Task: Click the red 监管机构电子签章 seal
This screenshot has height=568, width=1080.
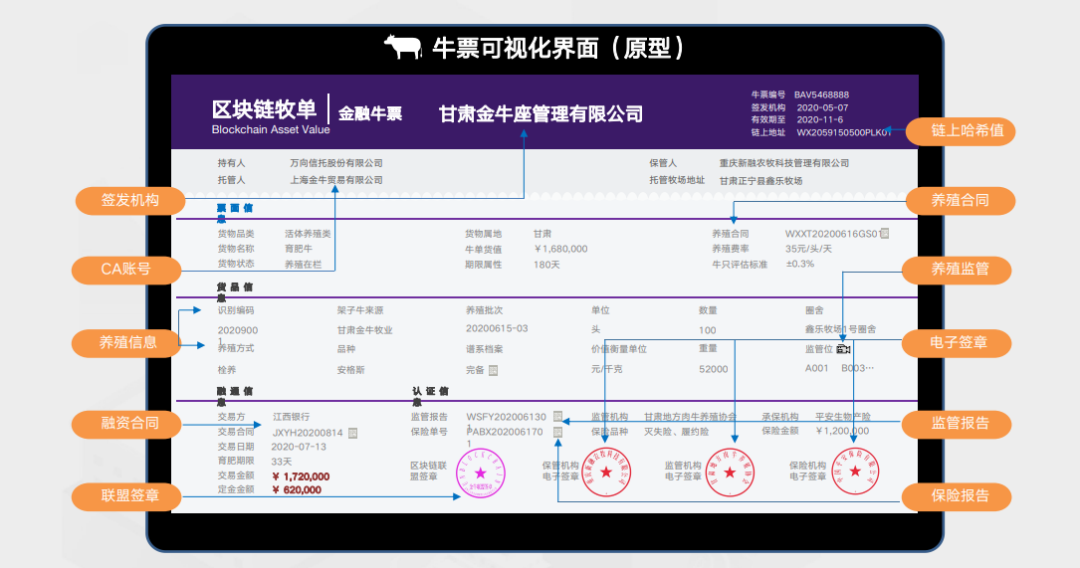Action: [730, 472]
